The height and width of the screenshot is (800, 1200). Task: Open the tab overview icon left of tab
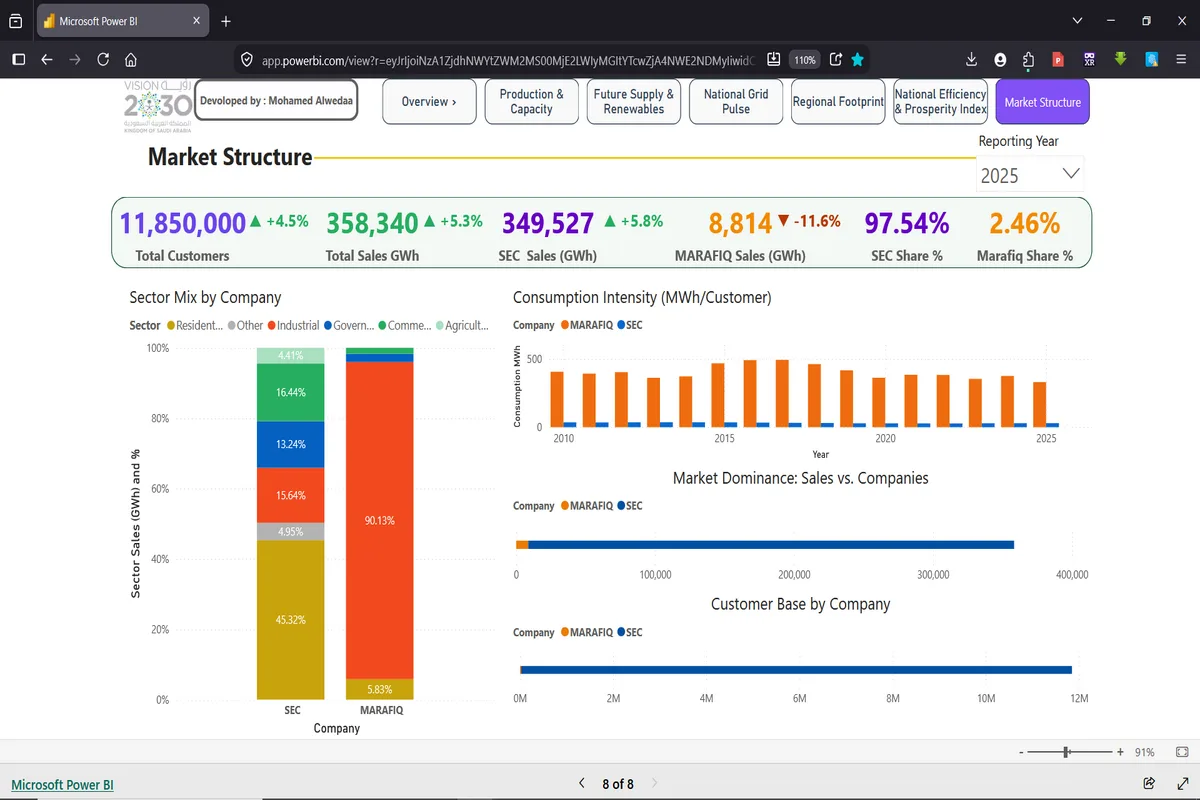[x=14, y=21]
